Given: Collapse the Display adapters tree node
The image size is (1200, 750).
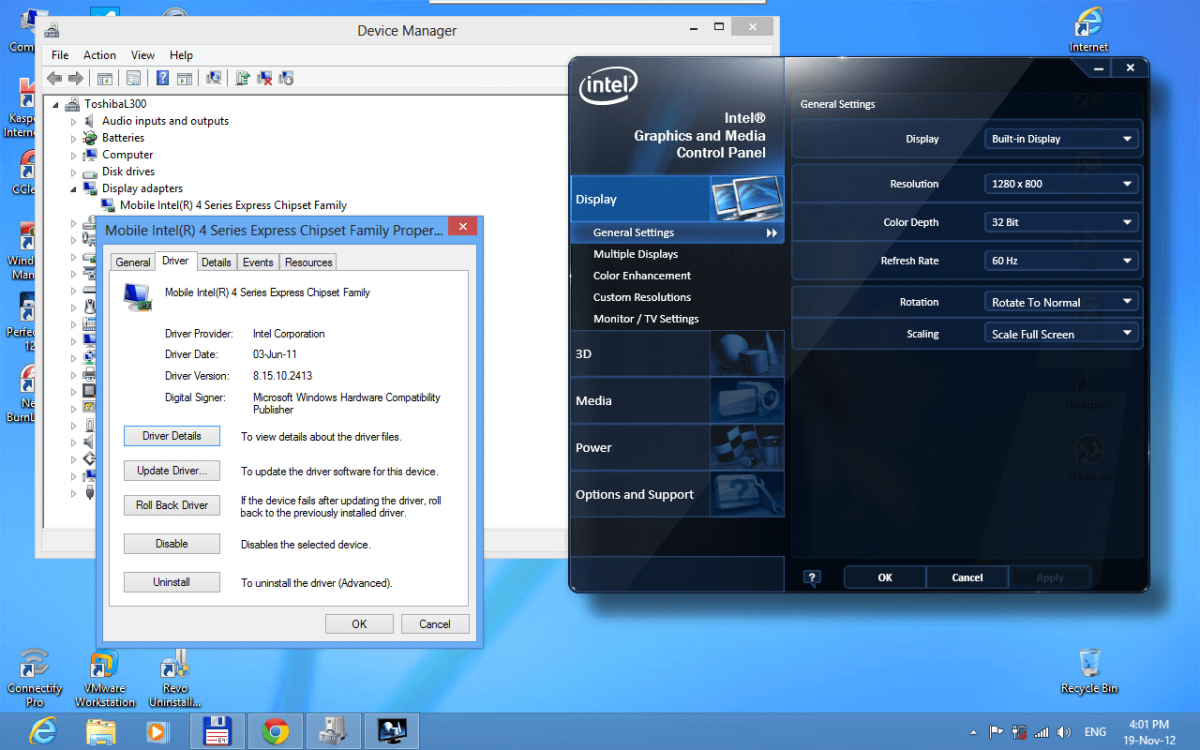Looking at the screenshot, I should (74, 188).
